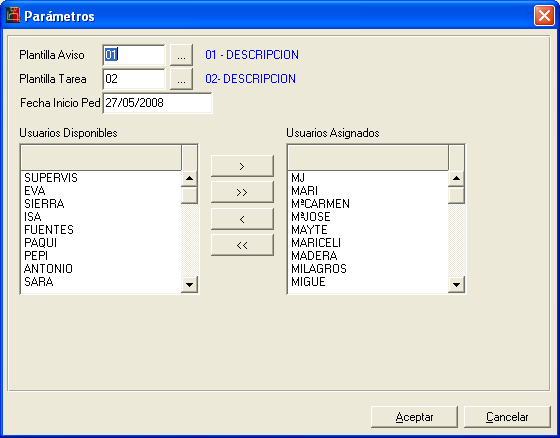
Task: Click up arrow of Usuarios Disponibles scrollbar
Action: point(189,178)
